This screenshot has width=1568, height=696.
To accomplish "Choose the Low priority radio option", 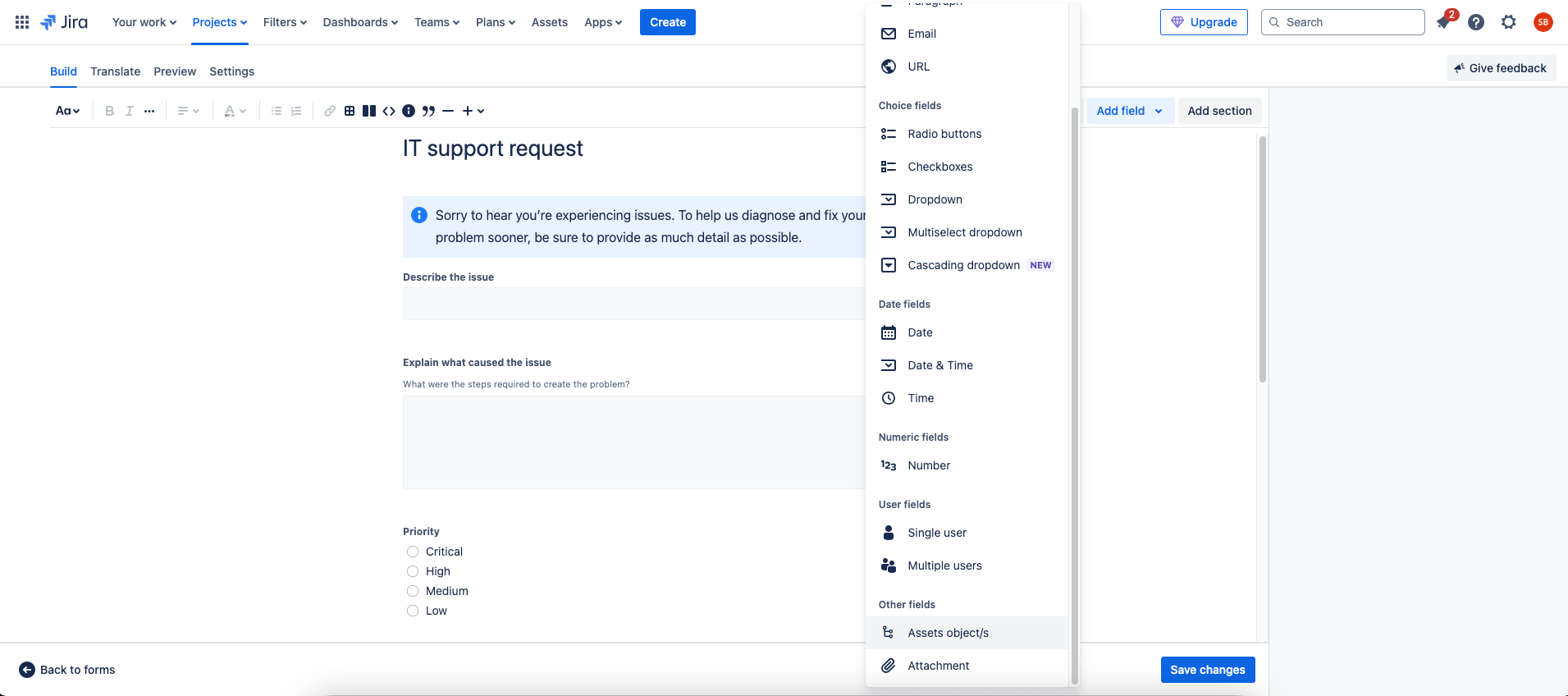I will [413, 611].
